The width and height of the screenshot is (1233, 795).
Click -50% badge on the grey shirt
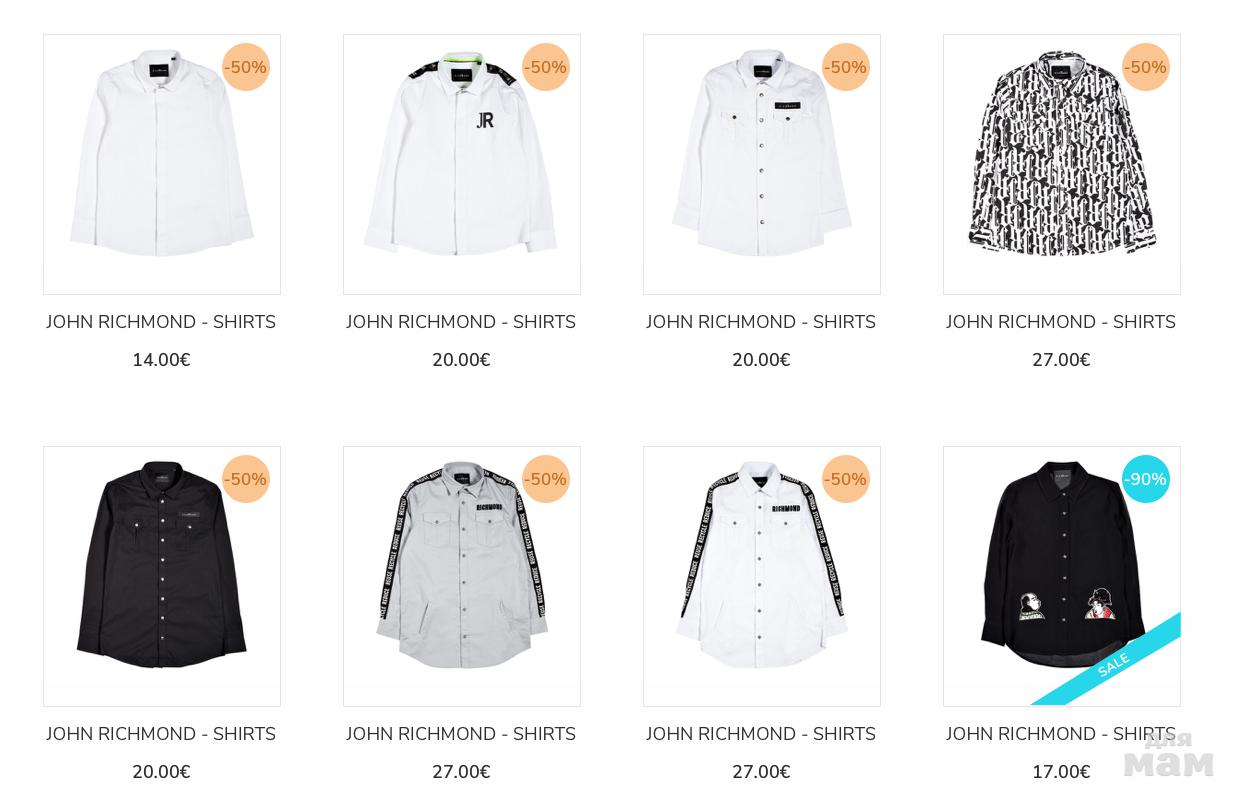(x=546, y=479)
